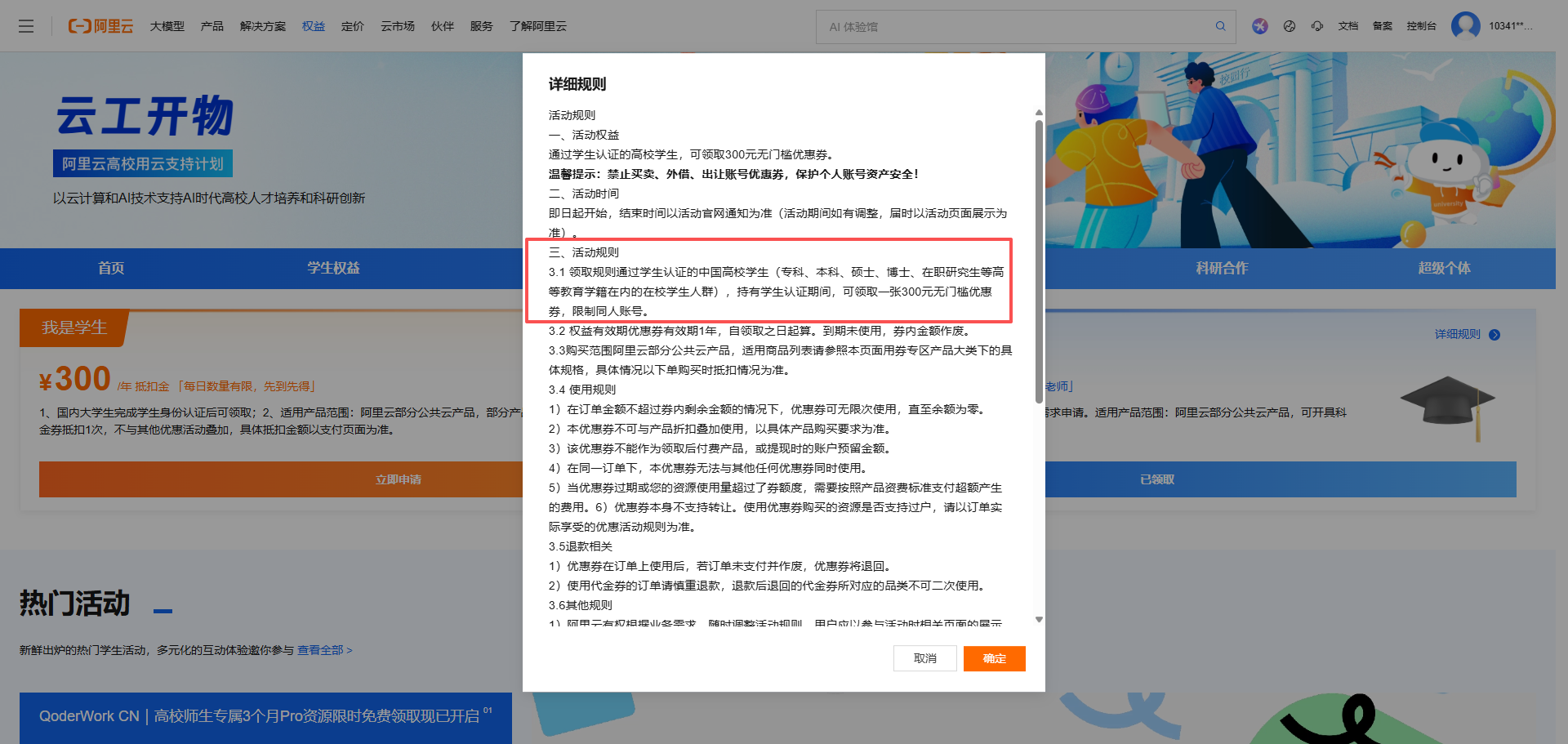This screenshot has height=744, width=1568.
Task: Open the purple AI assistant icon
Action: 1260,26
